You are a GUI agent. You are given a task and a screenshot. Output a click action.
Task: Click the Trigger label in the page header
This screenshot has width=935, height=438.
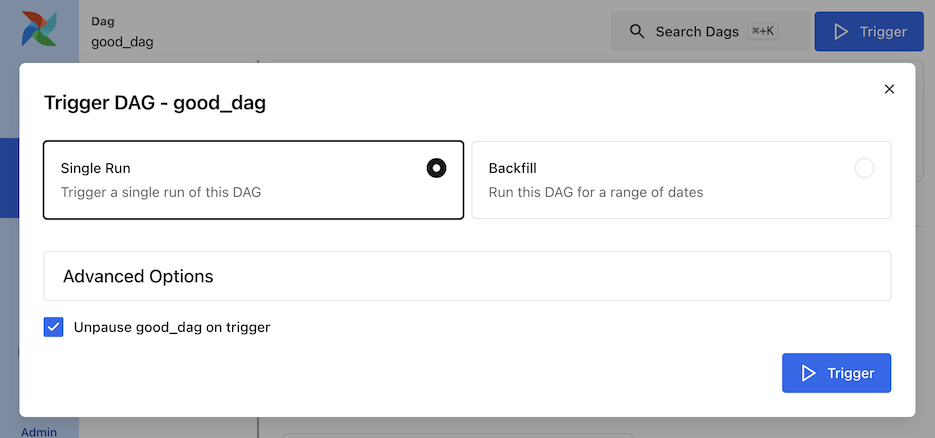pyautogui.click(x=883, y=32)
